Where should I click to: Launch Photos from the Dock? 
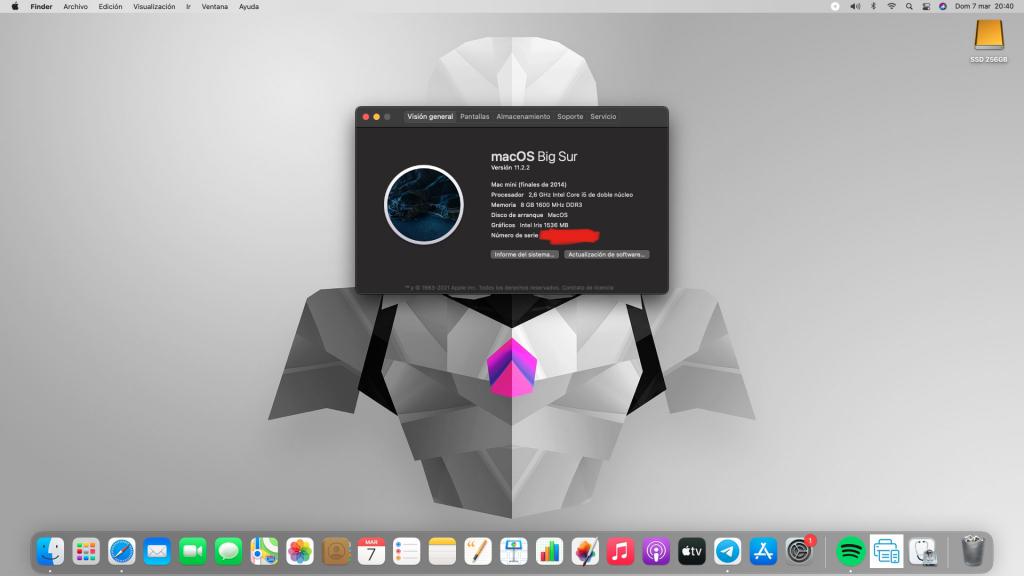click(300, 551)
